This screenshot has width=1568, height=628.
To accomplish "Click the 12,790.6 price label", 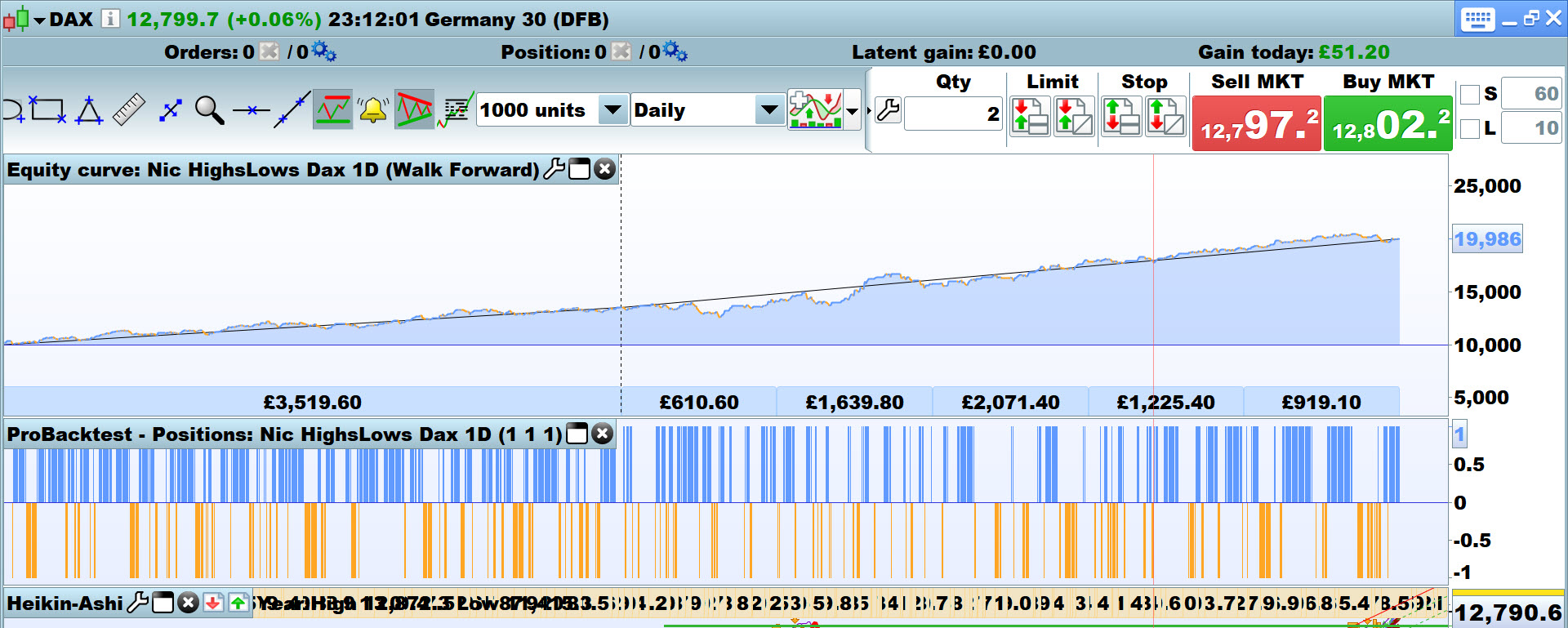I will (x=1508, y=612).
